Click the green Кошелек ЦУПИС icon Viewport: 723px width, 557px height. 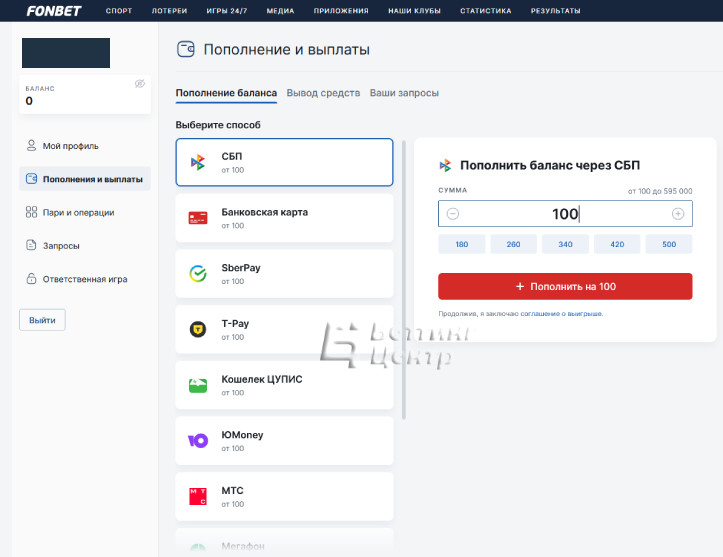[198, 385]
